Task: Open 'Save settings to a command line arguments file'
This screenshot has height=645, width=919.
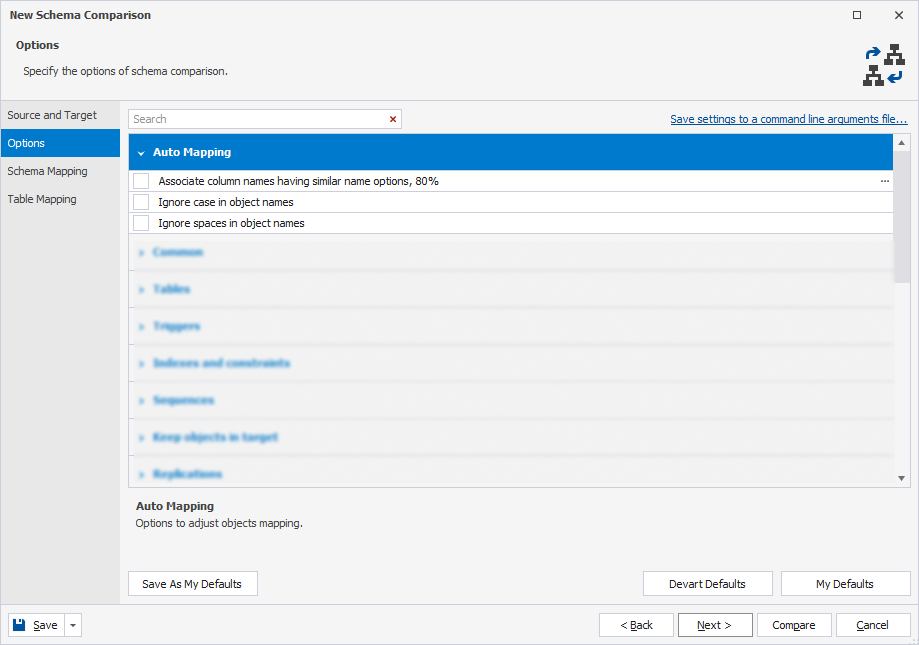Action: click(x=788, y=118)
